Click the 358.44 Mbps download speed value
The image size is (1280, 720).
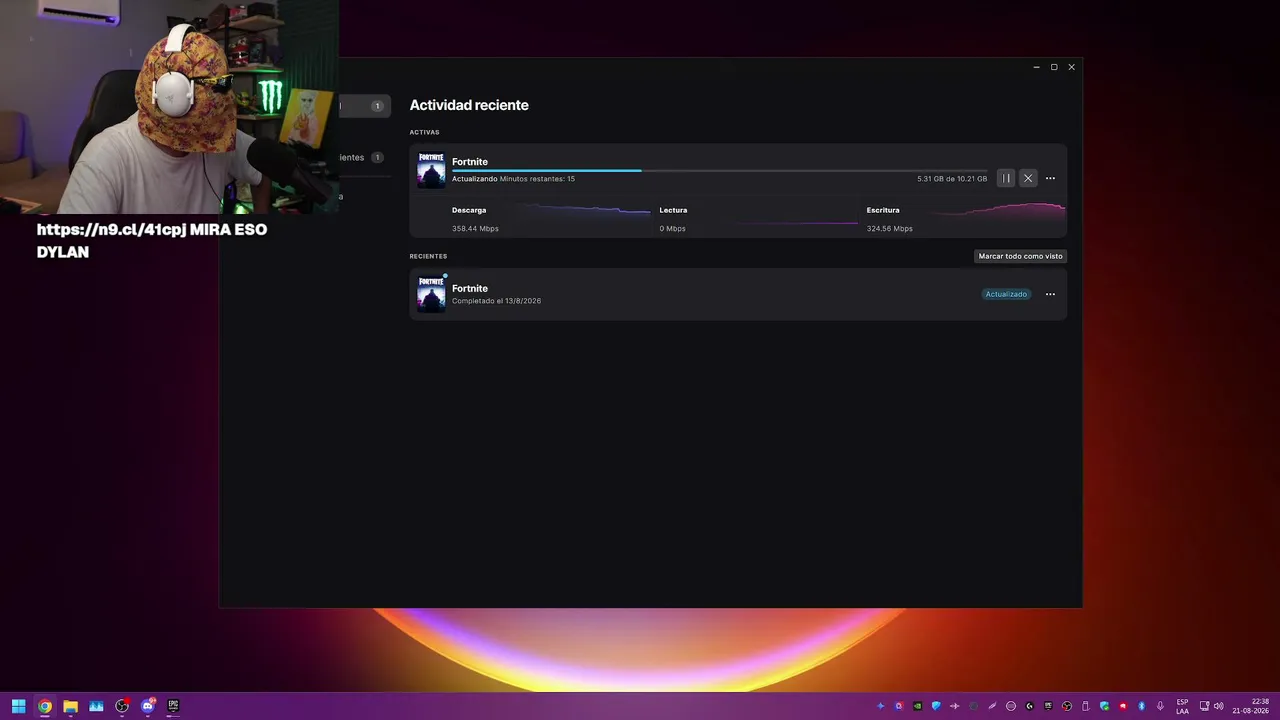(x=475, y=229)
